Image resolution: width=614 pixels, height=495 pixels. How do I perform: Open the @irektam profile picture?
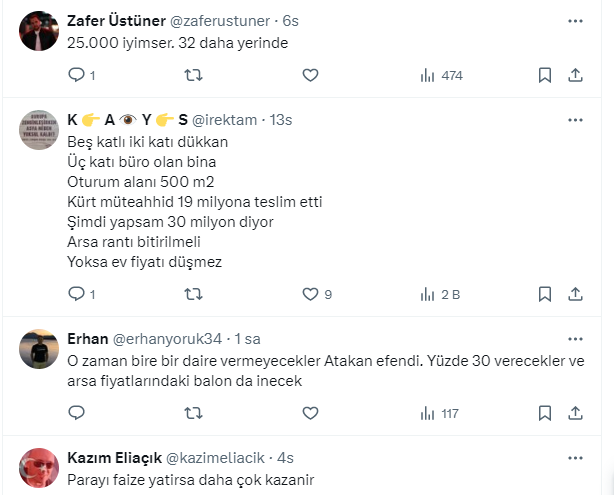coord(41,131)
